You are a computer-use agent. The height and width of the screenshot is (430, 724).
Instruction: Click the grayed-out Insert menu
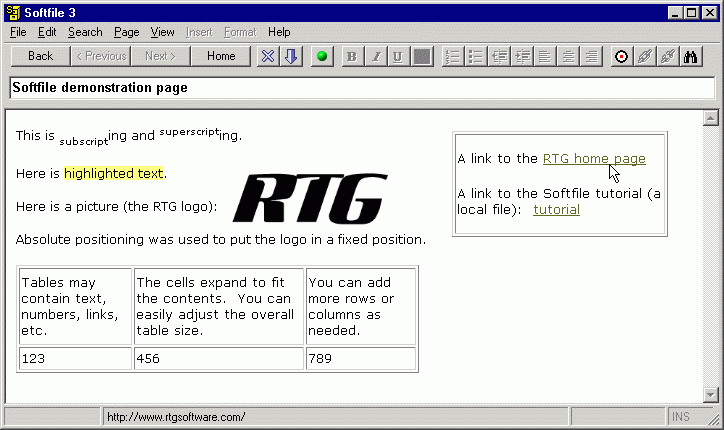199,32
